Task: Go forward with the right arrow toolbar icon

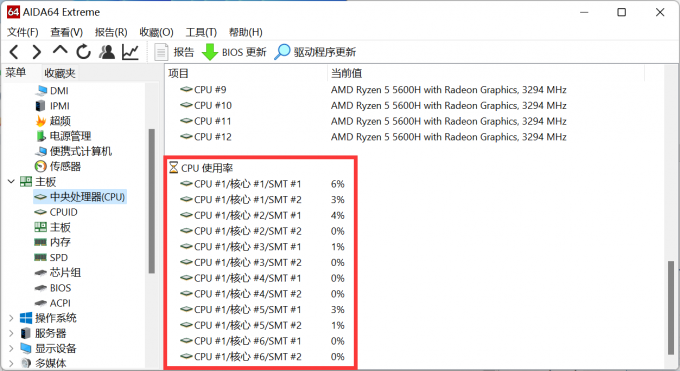Action: tap(37, 52)
